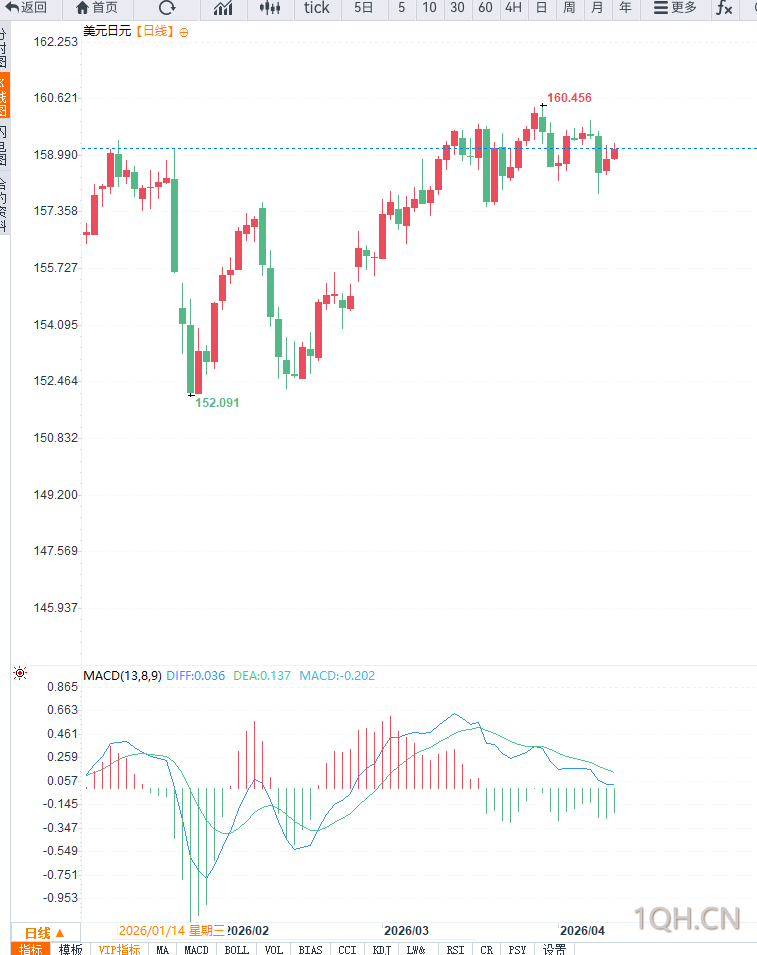The height and width of the screenshot is (955, 757).
Task: Click the MACD(13,8,9) parameter label
Action: click(x=122, y=675)
